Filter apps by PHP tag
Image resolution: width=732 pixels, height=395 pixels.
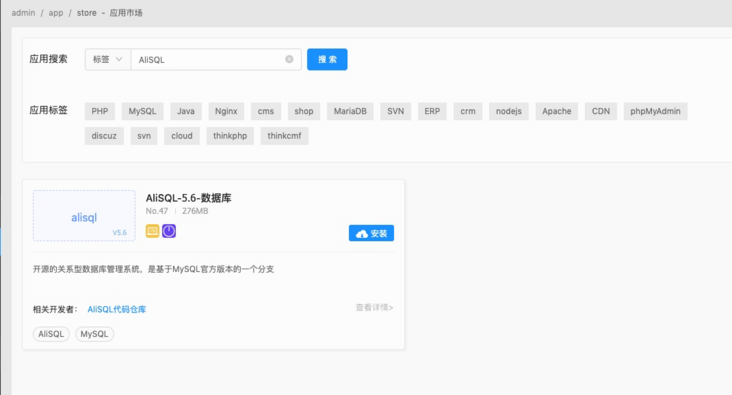click(x=100, y=111)
